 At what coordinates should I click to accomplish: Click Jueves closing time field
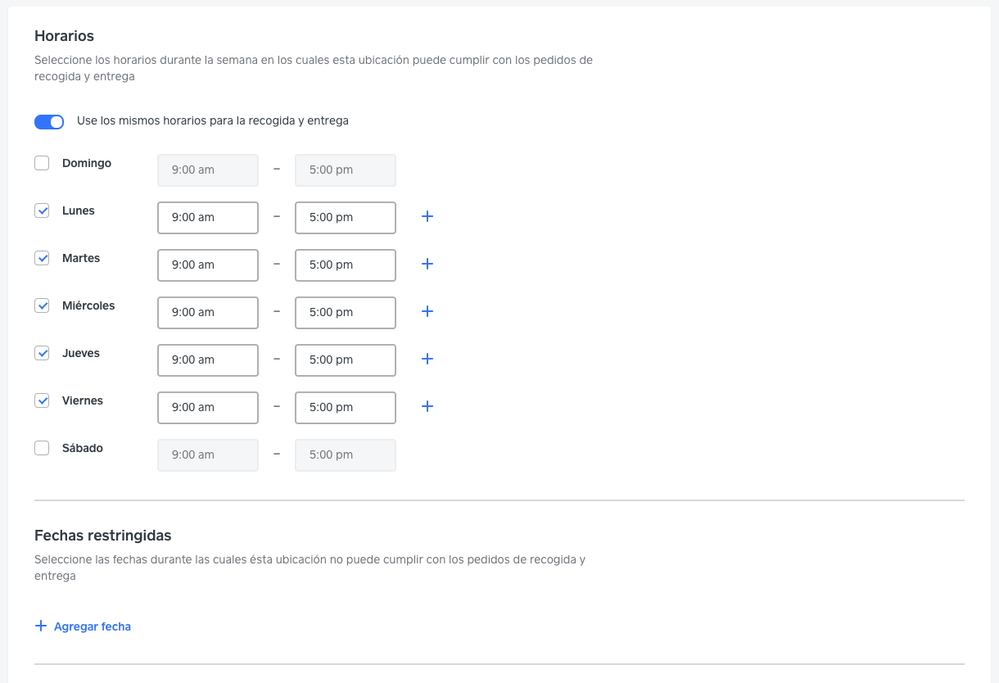tap(345, 360)
